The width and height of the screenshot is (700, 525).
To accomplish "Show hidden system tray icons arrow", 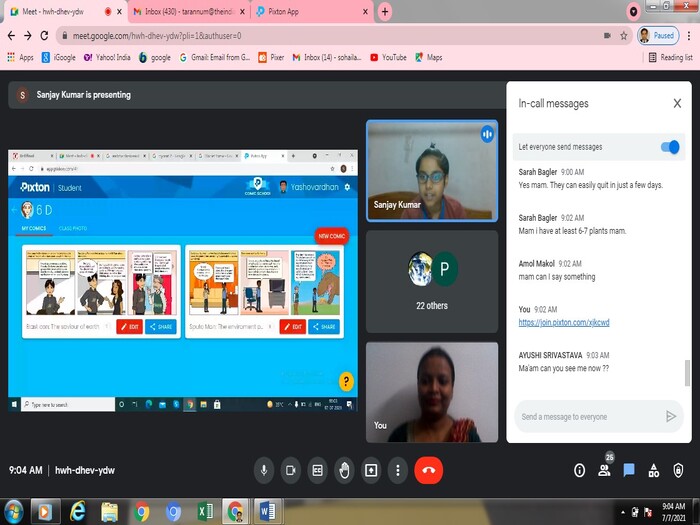I will (623, 512).
